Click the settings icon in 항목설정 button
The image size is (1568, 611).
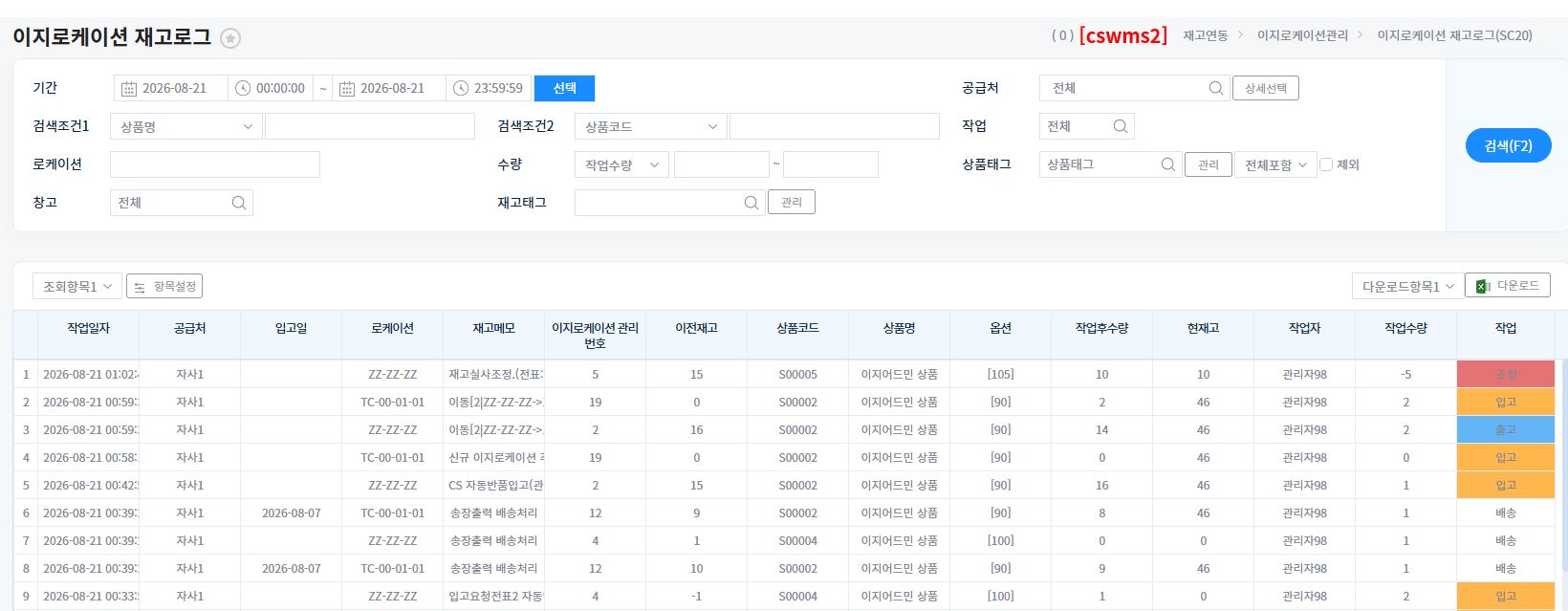(x=140, y=287)
